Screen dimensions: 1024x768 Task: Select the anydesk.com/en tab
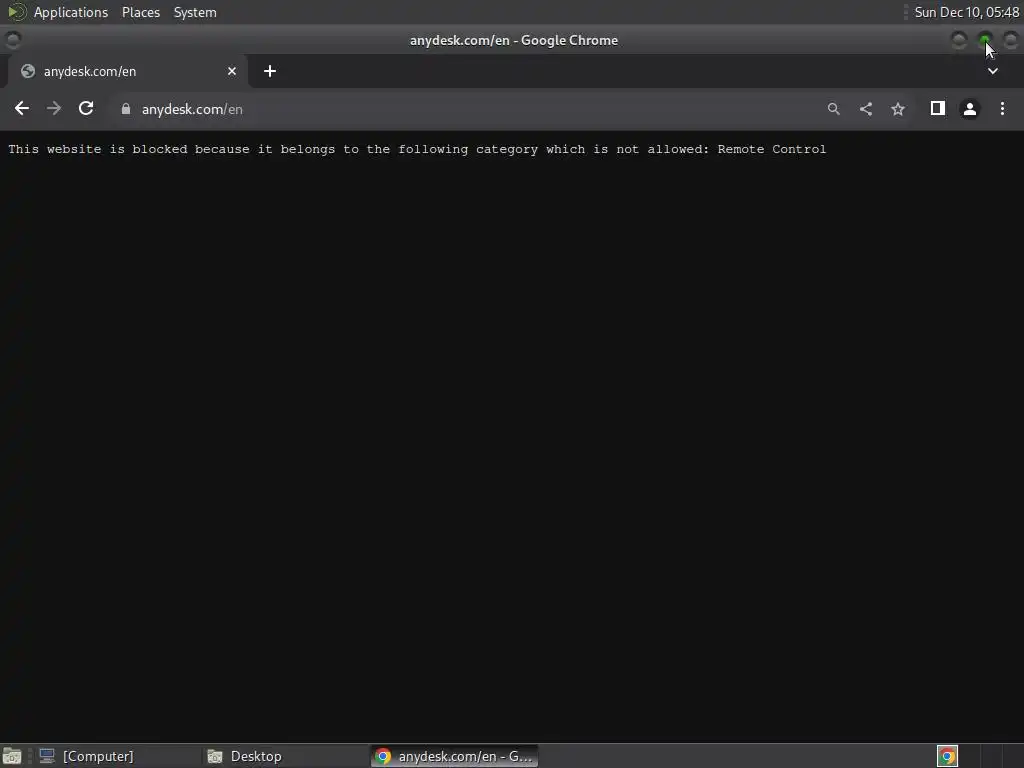(127, 71)
